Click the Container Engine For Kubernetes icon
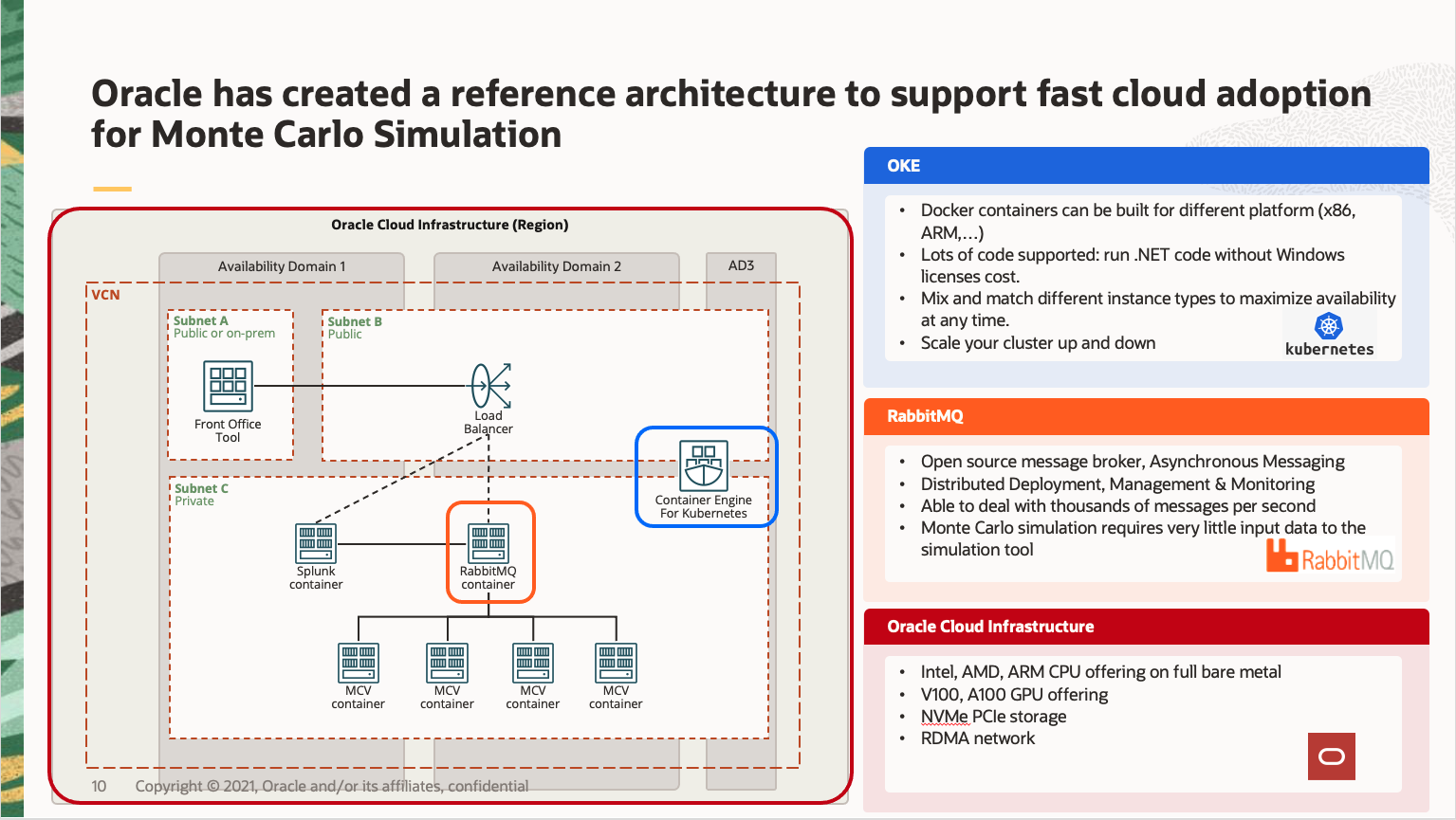The width and height of the screenshot is (1456, 820). point(704,465)
